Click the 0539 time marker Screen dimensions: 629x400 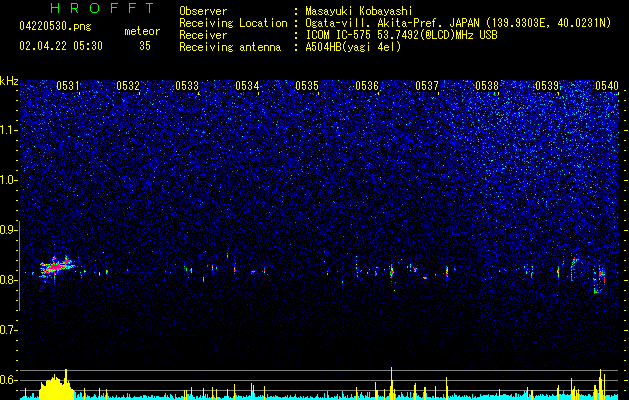pyautogui.click(x=547, y=86)
